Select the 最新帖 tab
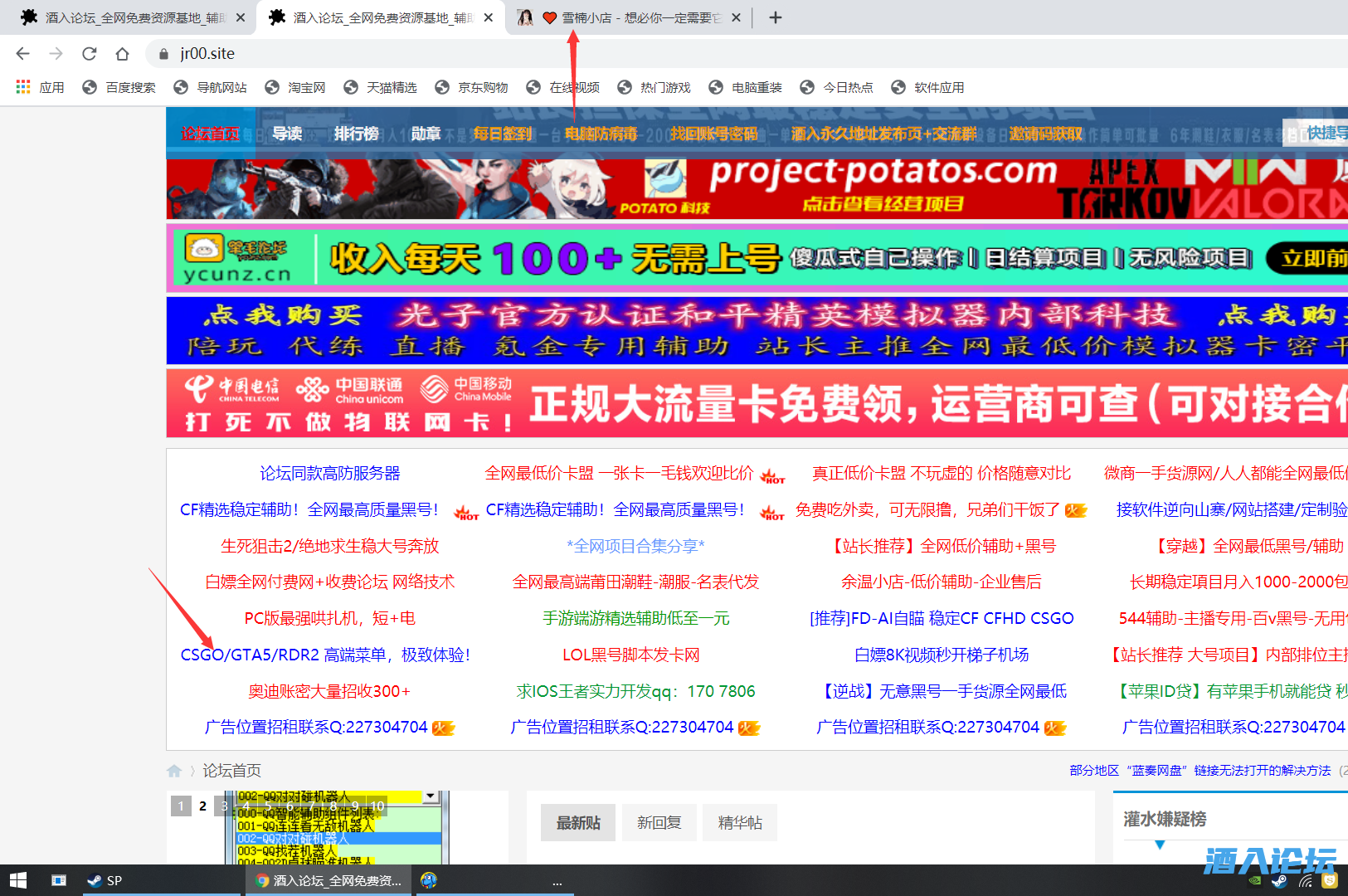 [x=578, y=822]
